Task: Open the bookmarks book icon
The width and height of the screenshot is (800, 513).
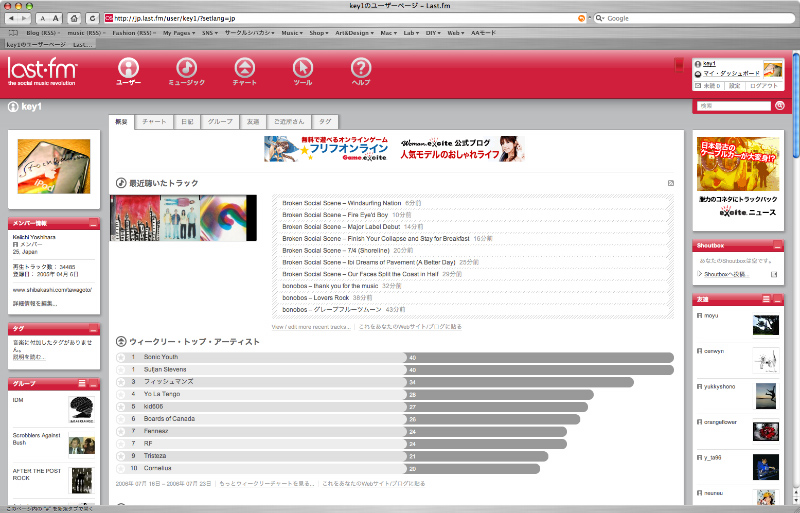Action: (x=13, y=33)
